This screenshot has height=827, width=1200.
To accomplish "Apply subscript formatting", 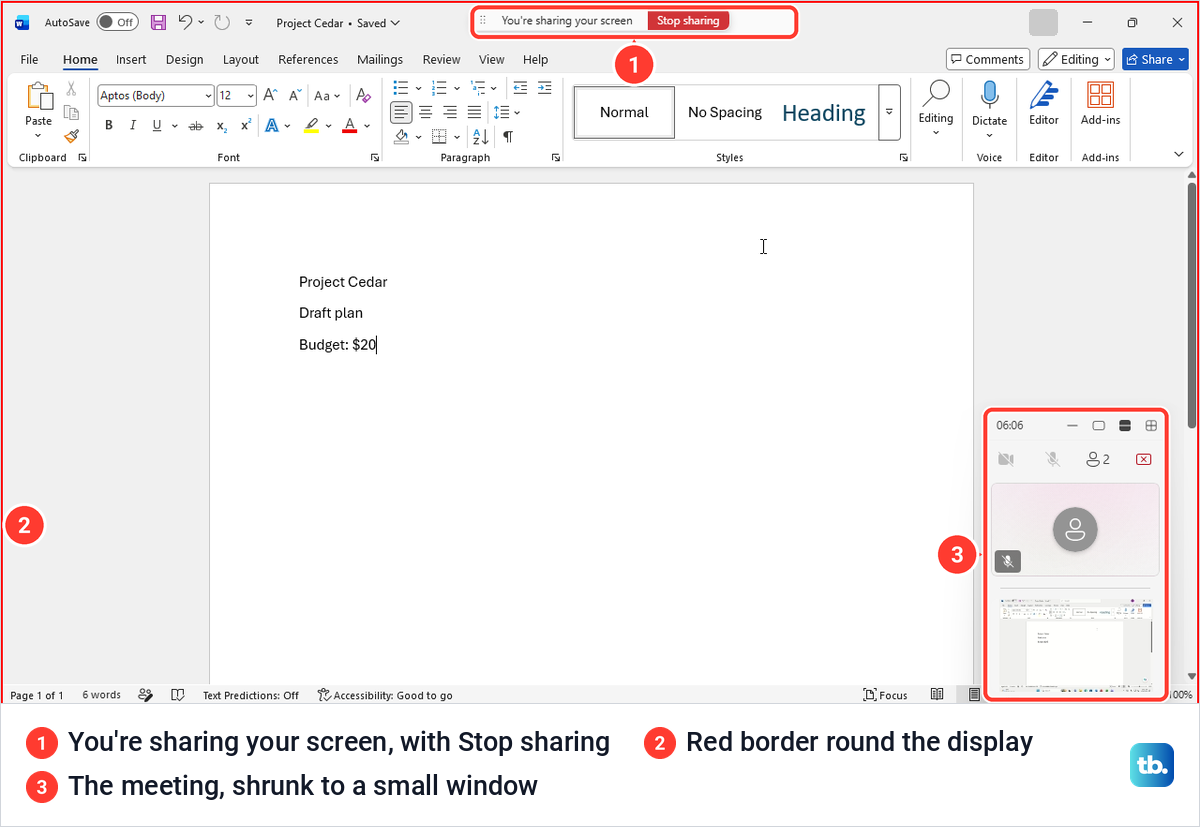I will tap(221, 126).
